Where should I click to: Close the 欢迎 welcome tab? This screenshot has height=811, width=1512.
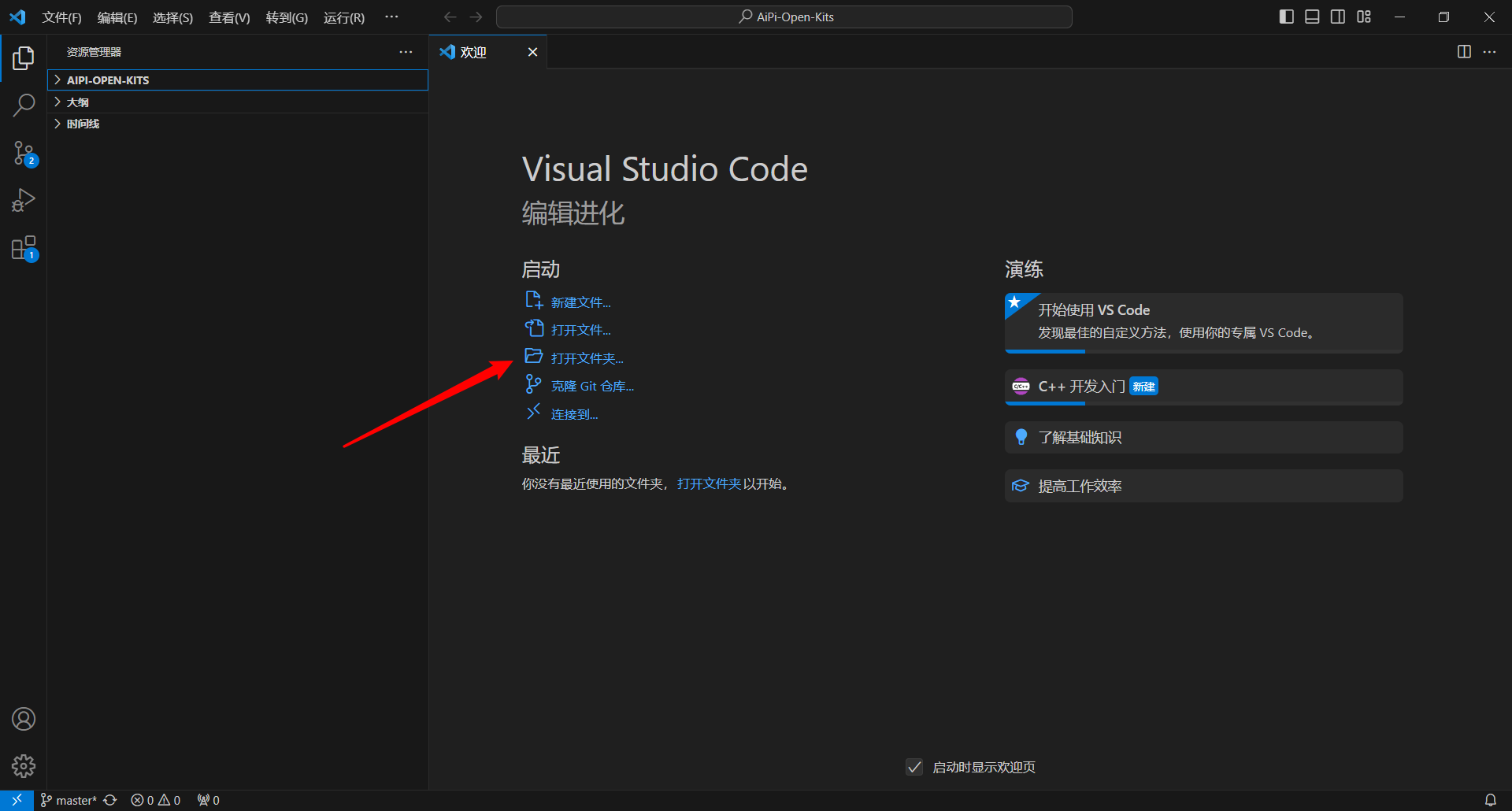[532, 52]
